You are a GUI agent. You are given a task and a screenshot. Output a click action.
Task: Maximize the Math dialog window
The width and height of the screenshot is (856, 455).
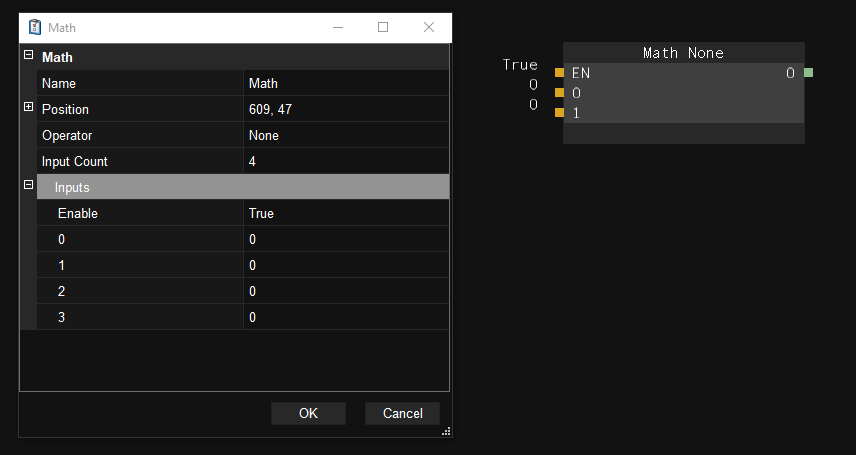coord(382,27)
